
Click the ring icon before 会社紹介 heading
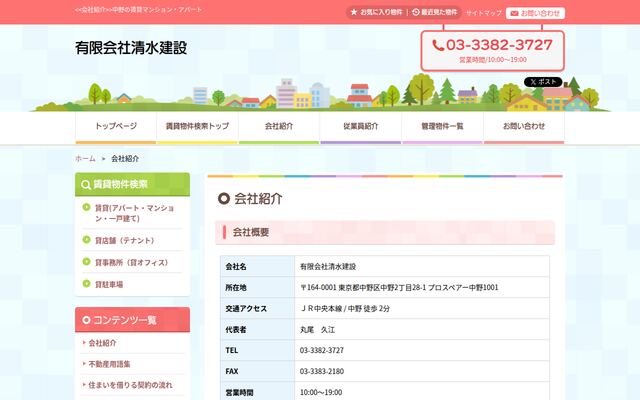(x=224, y=199)
